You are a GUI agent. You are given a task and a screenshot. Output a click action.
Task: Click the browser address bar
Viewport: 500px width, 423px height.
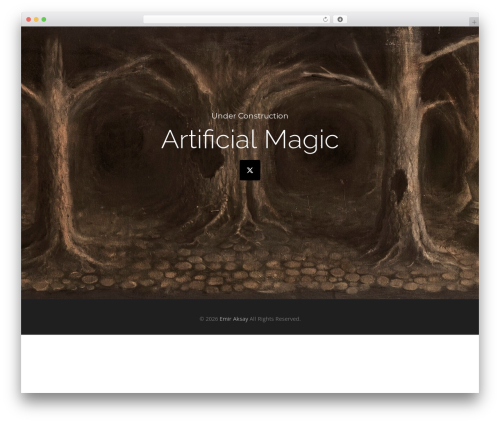click(237, 19)
